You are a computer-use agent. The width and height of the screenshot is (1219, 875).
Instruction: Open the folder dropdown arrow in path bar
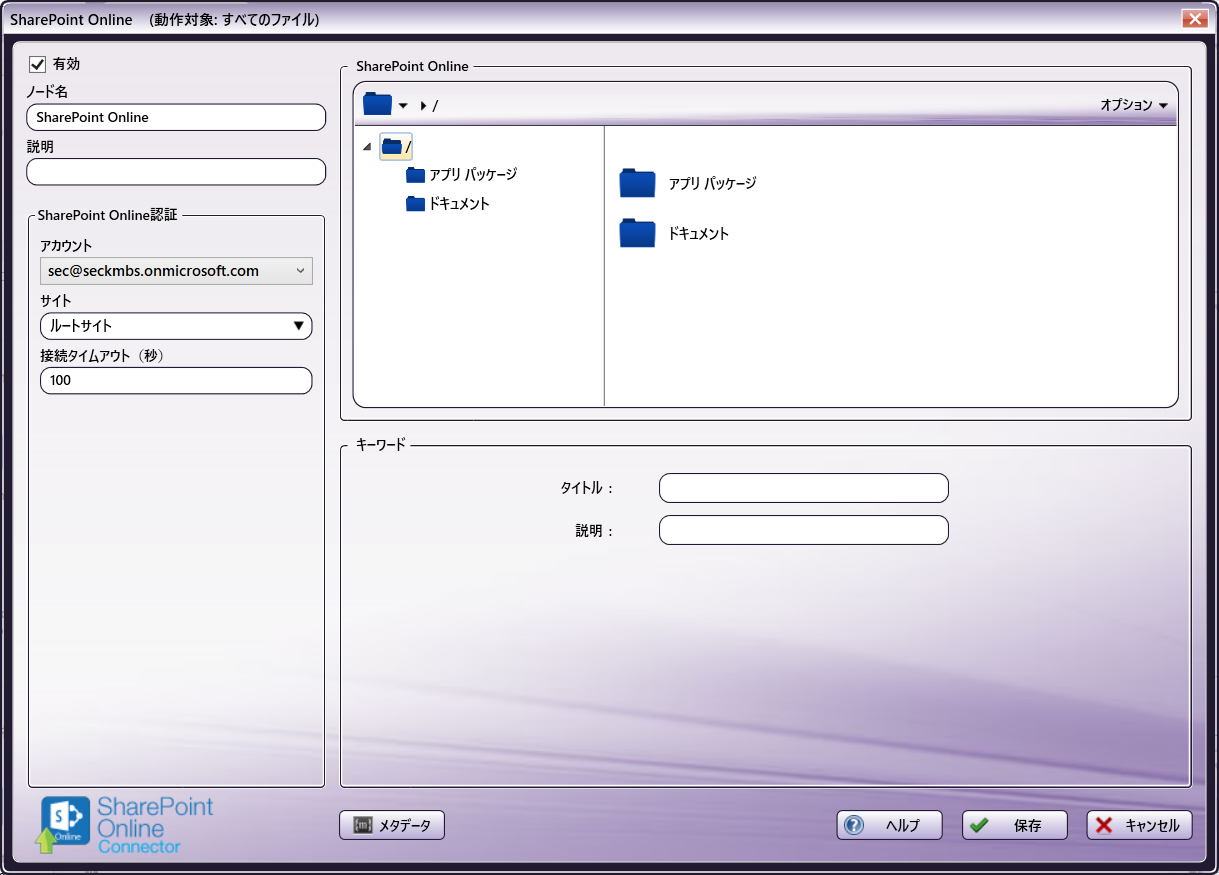click(x=403, y=105)
